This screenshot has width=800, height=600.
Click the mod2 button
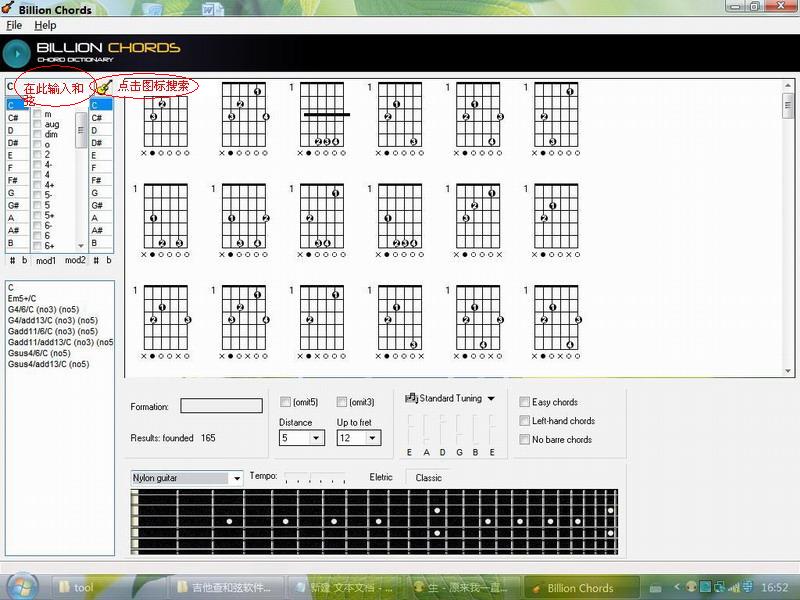75,260
